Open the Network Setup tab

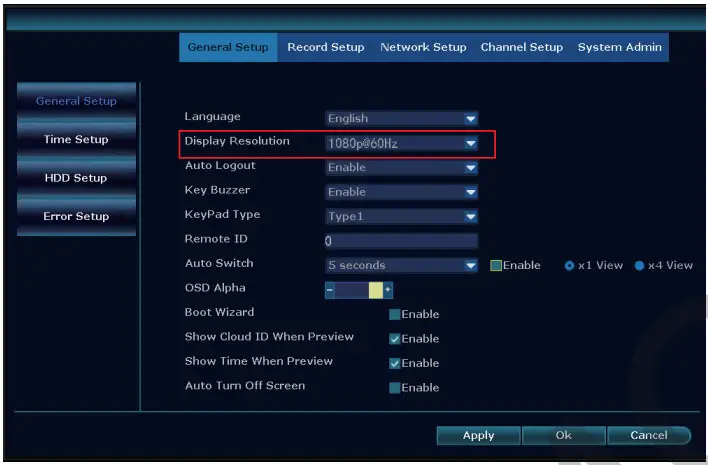coord(423,47)
